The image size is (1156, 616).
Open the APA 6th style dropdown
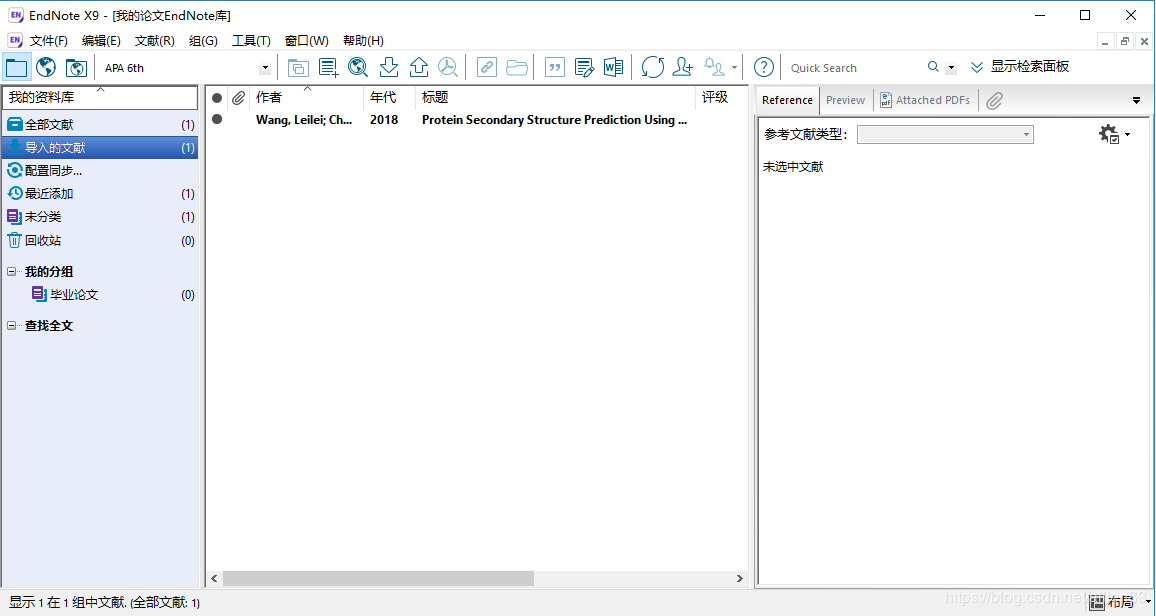[263, 67]
